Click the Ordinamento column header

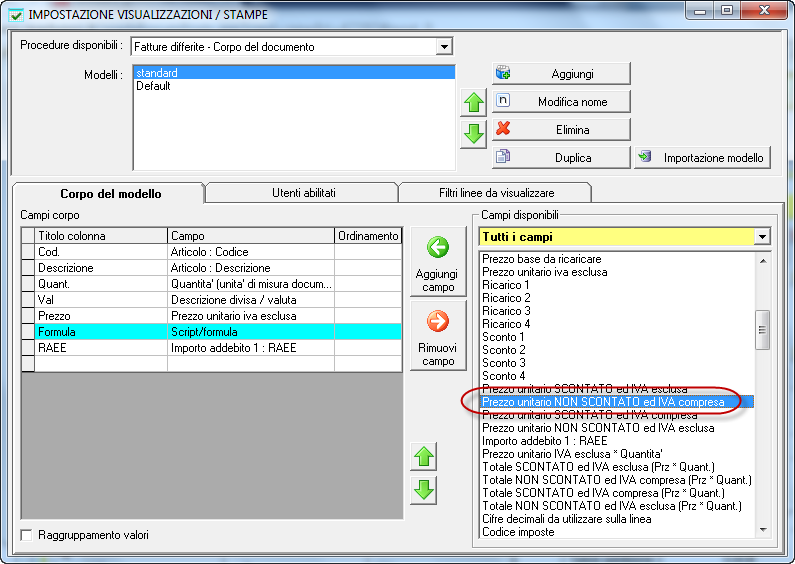pos(368,236)
